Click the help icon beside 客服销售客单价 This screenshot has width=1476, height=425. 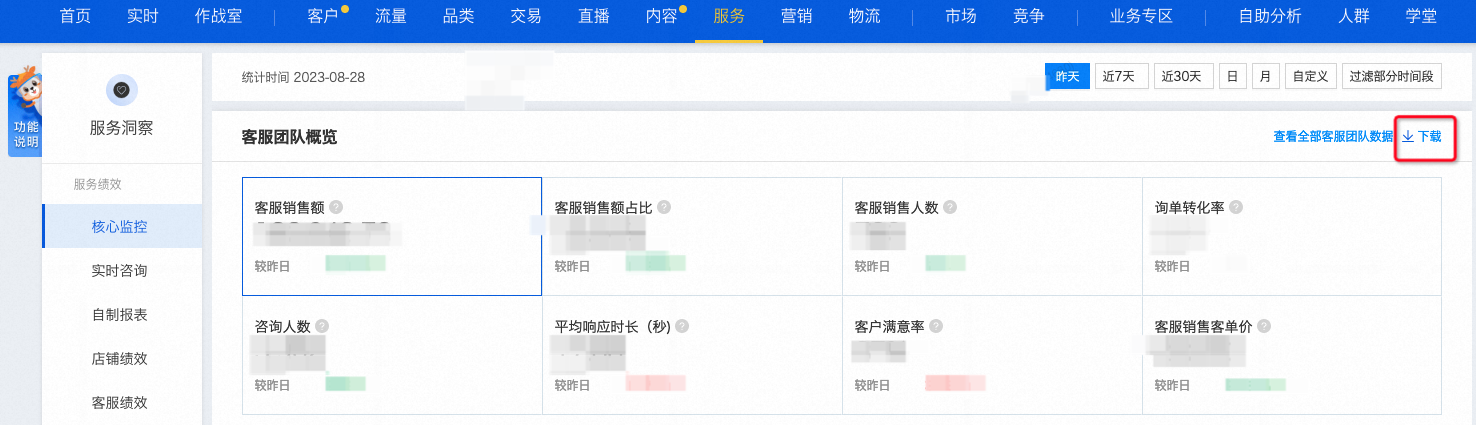click(1264, 326)
